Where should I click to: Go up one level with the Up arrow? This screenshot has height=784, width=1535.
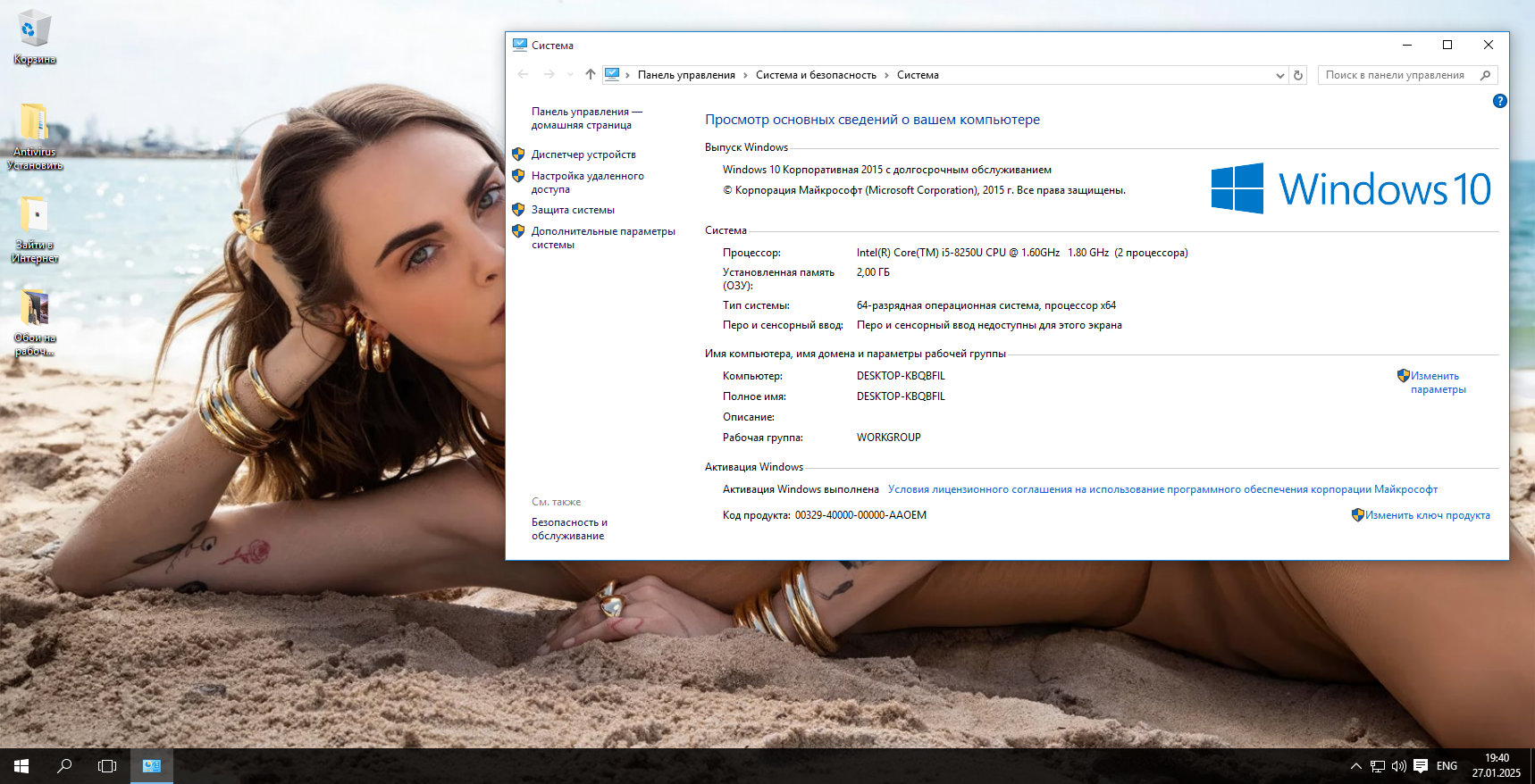(x=590, y=75)
